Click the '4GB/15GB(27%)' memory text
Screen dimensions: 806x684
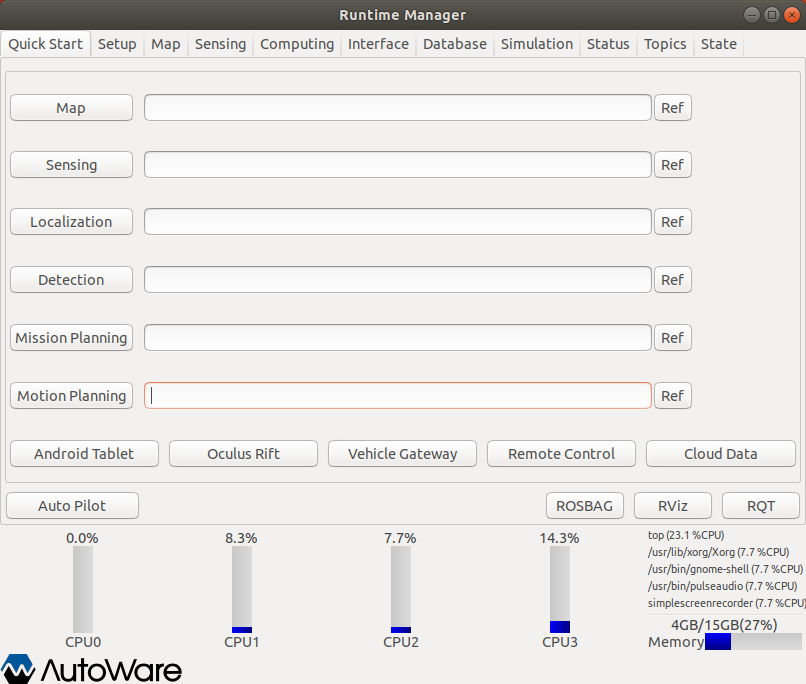click(724, 625)
